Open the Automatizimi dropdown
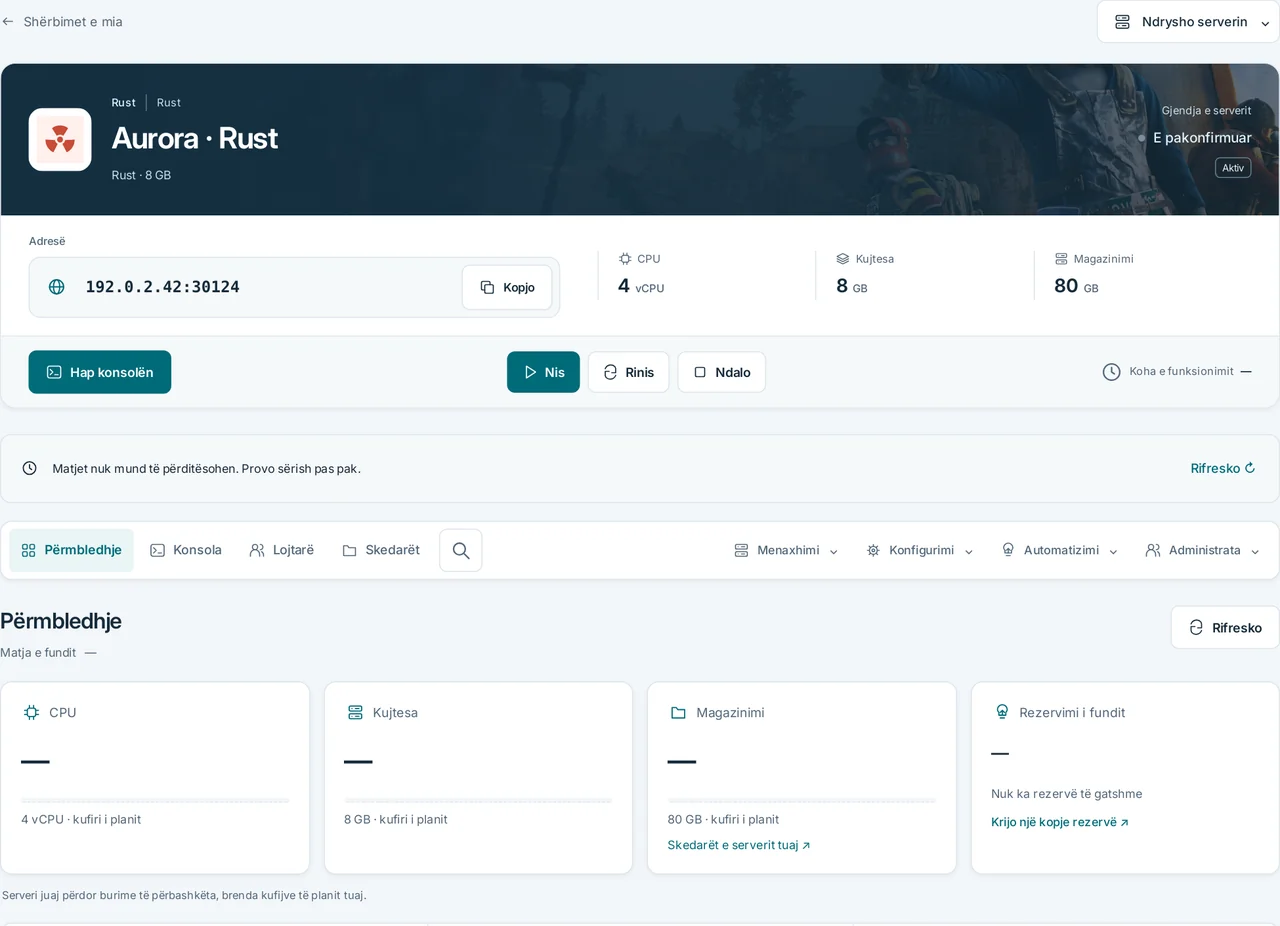 point(1060,550)
